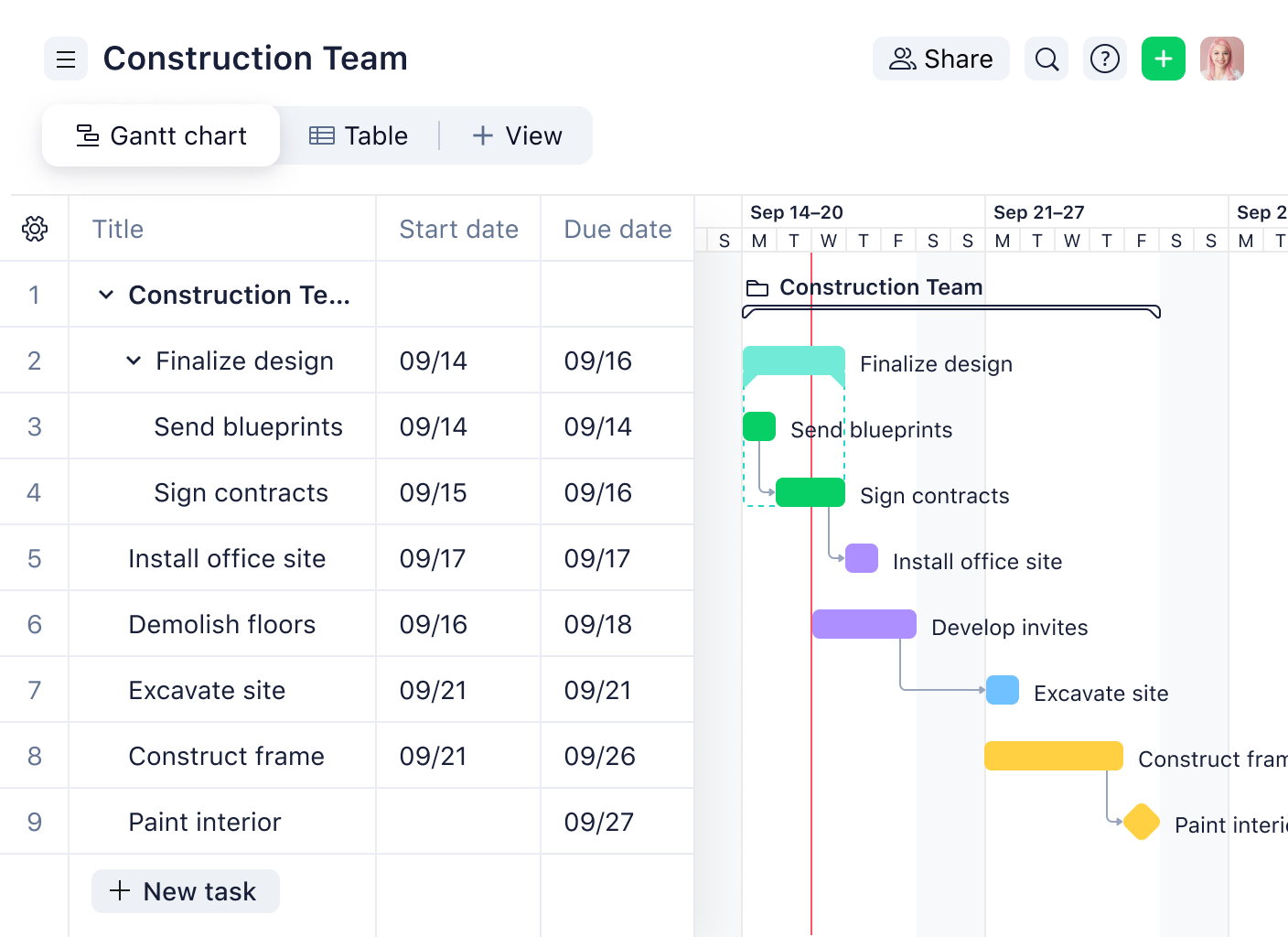The width and height of the screenshot is (1288, 937).
Task: Open the hamburger menu next to the title
Action: coord(66,59)
